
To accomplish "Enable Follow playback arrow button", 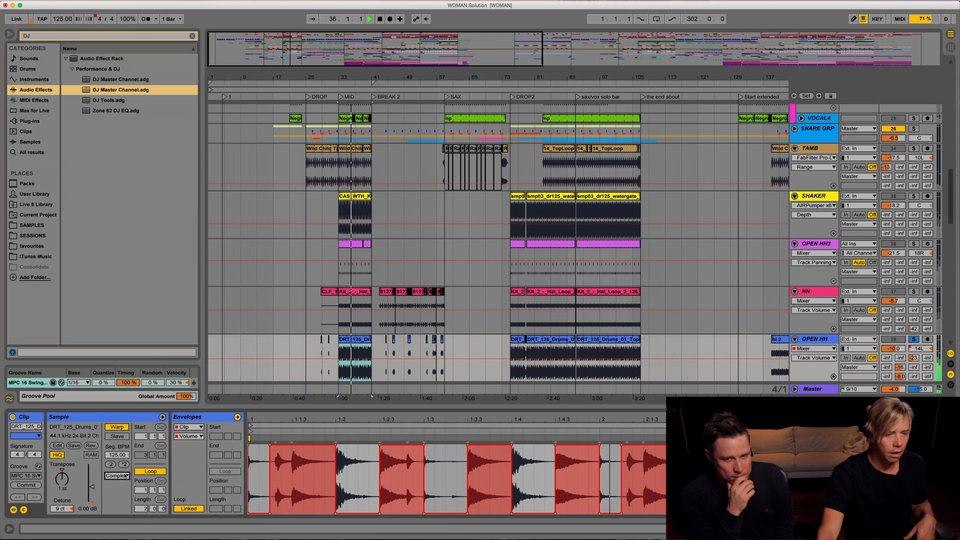I will (312, 19).
